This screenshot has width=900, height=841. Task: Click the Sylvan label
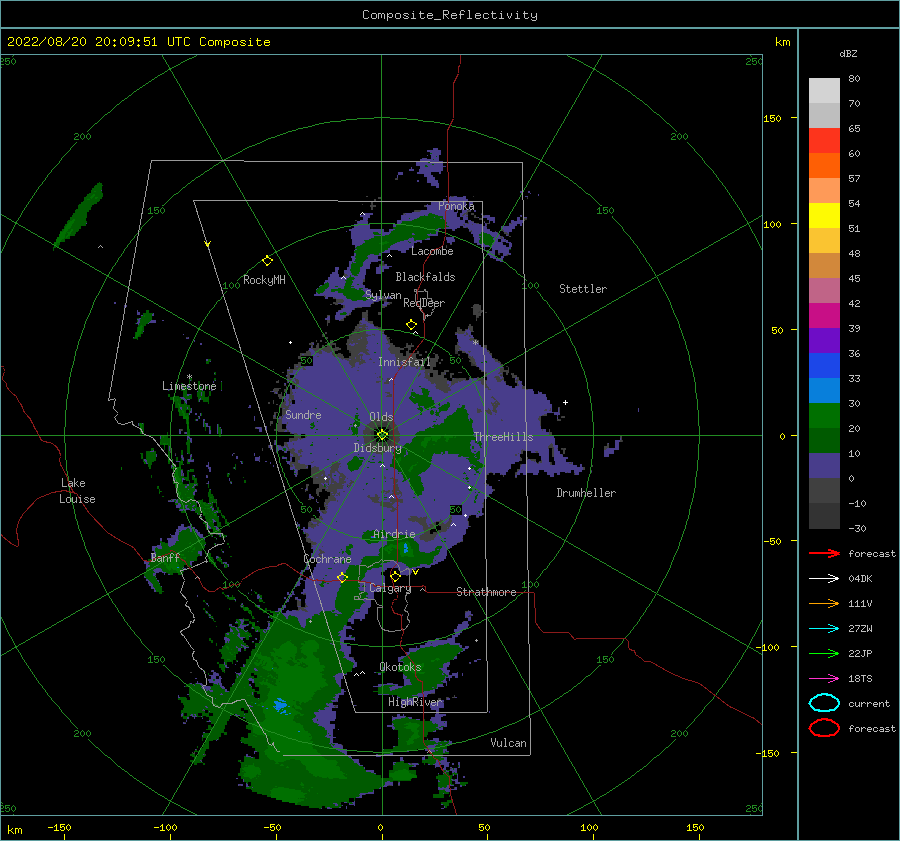click(x=383, y=295)
